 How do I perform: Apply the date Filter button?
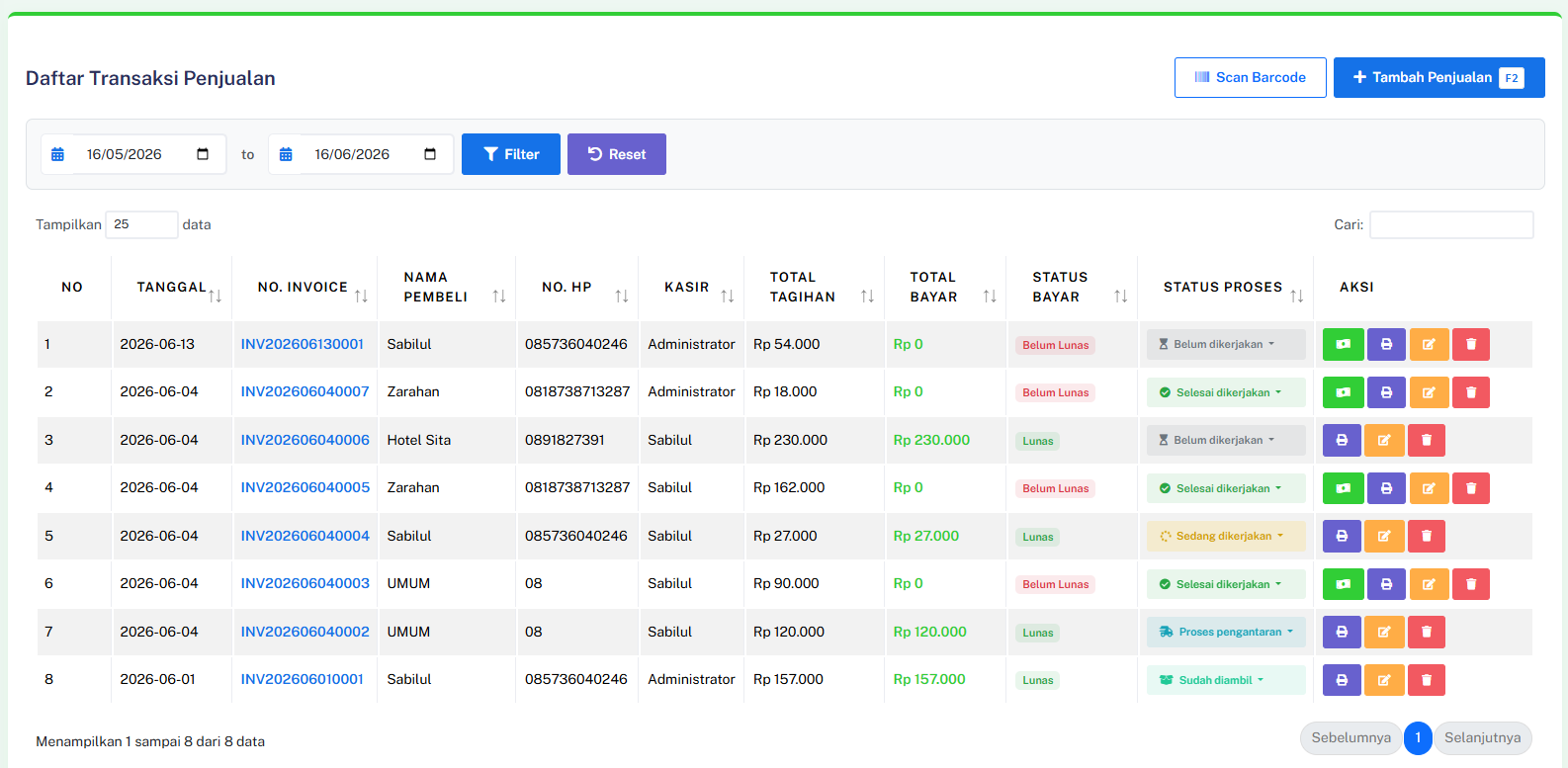[511, 154]
